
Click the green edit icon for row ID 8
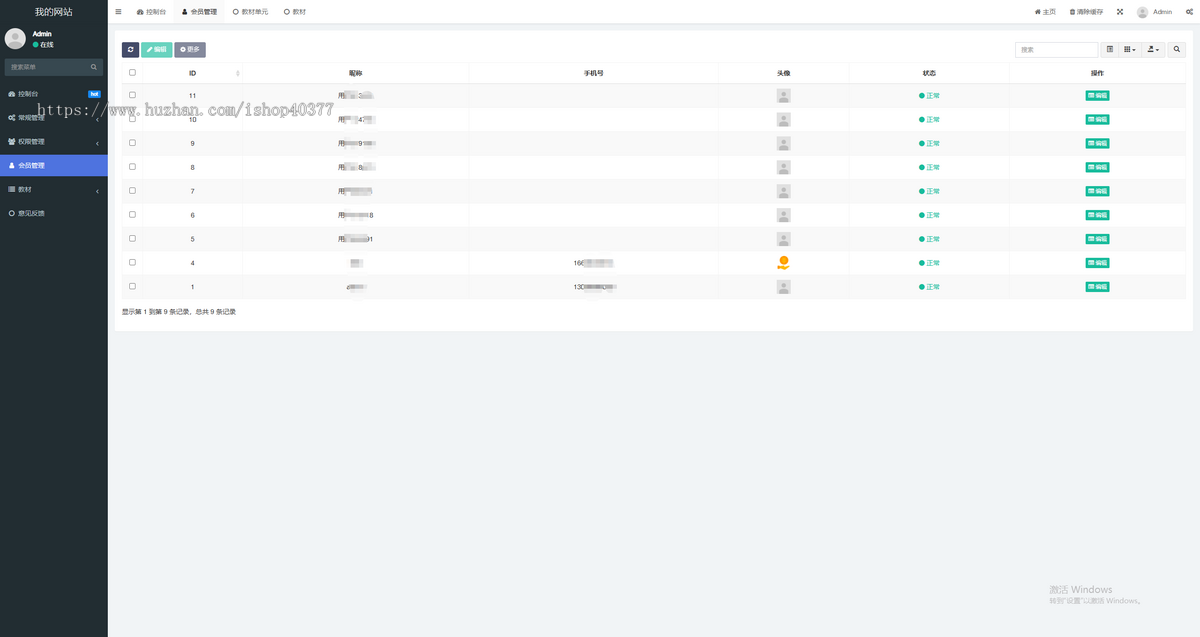[x=1097, y=168]
